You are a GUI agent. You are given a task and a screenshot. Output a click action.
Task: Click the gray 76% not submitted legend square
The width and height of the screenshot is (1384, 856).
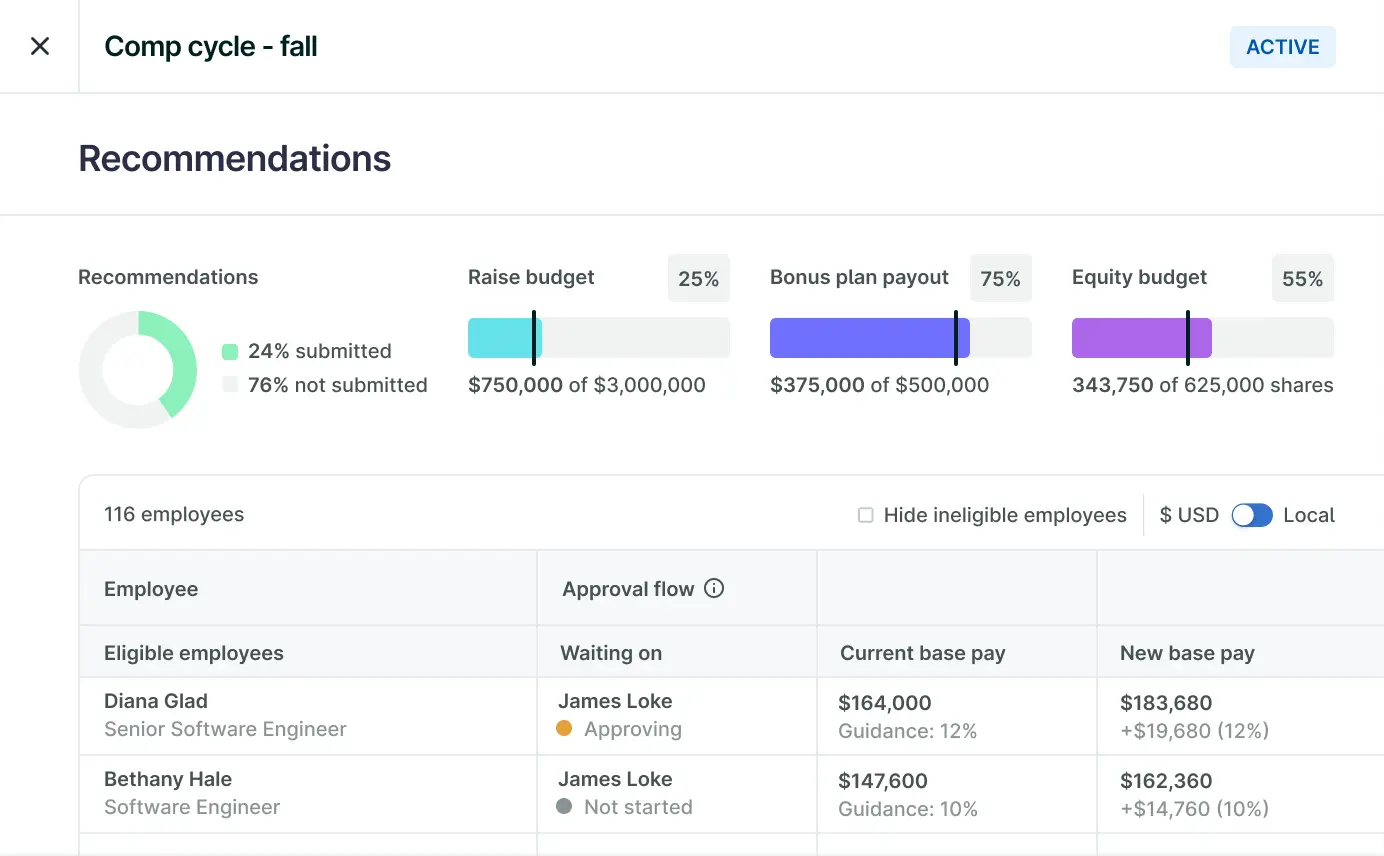(x=230, y=385)
